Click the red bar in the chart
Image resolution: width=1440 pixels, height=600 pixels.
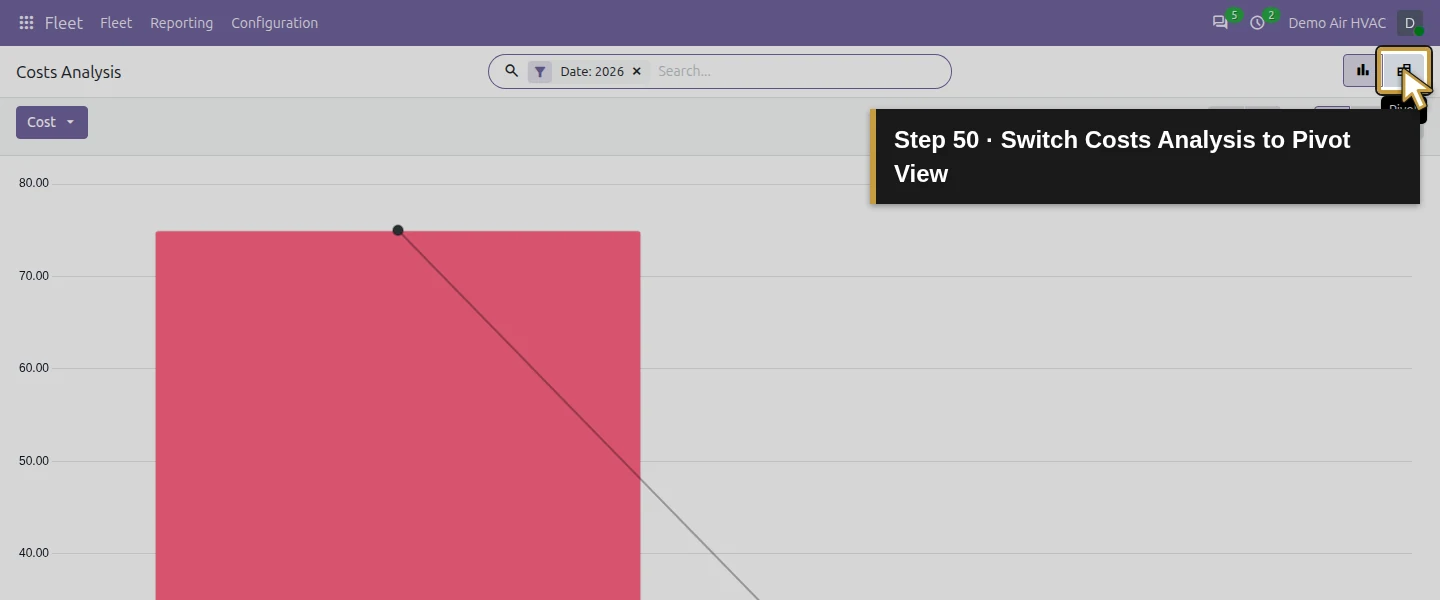click(x=398, y=416)
